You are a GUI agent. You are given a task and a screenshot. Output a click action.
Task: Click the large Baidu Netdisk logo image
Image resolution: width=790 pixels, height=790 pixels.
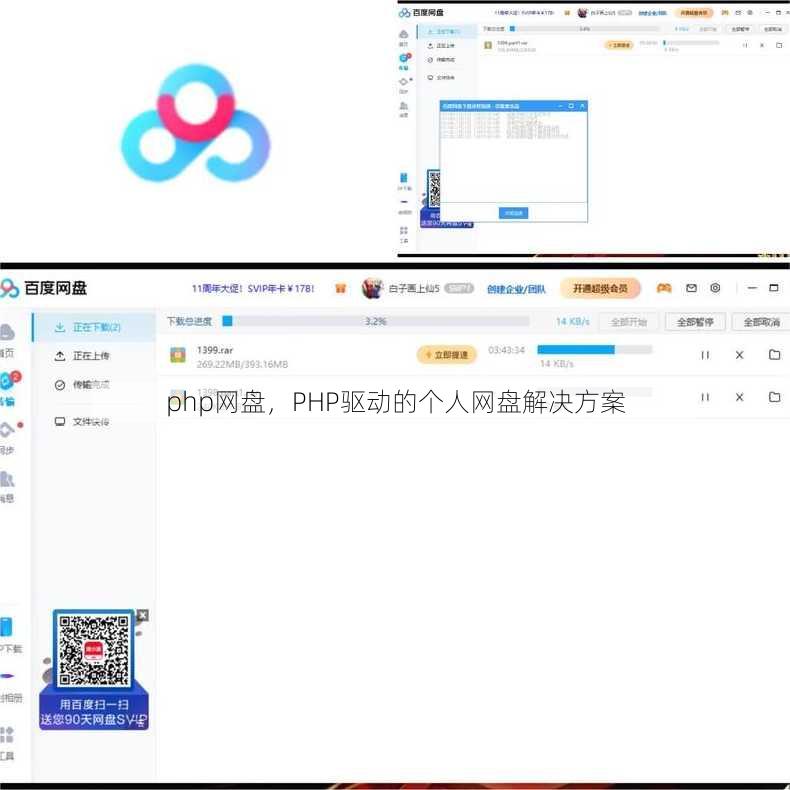(195, 122)
